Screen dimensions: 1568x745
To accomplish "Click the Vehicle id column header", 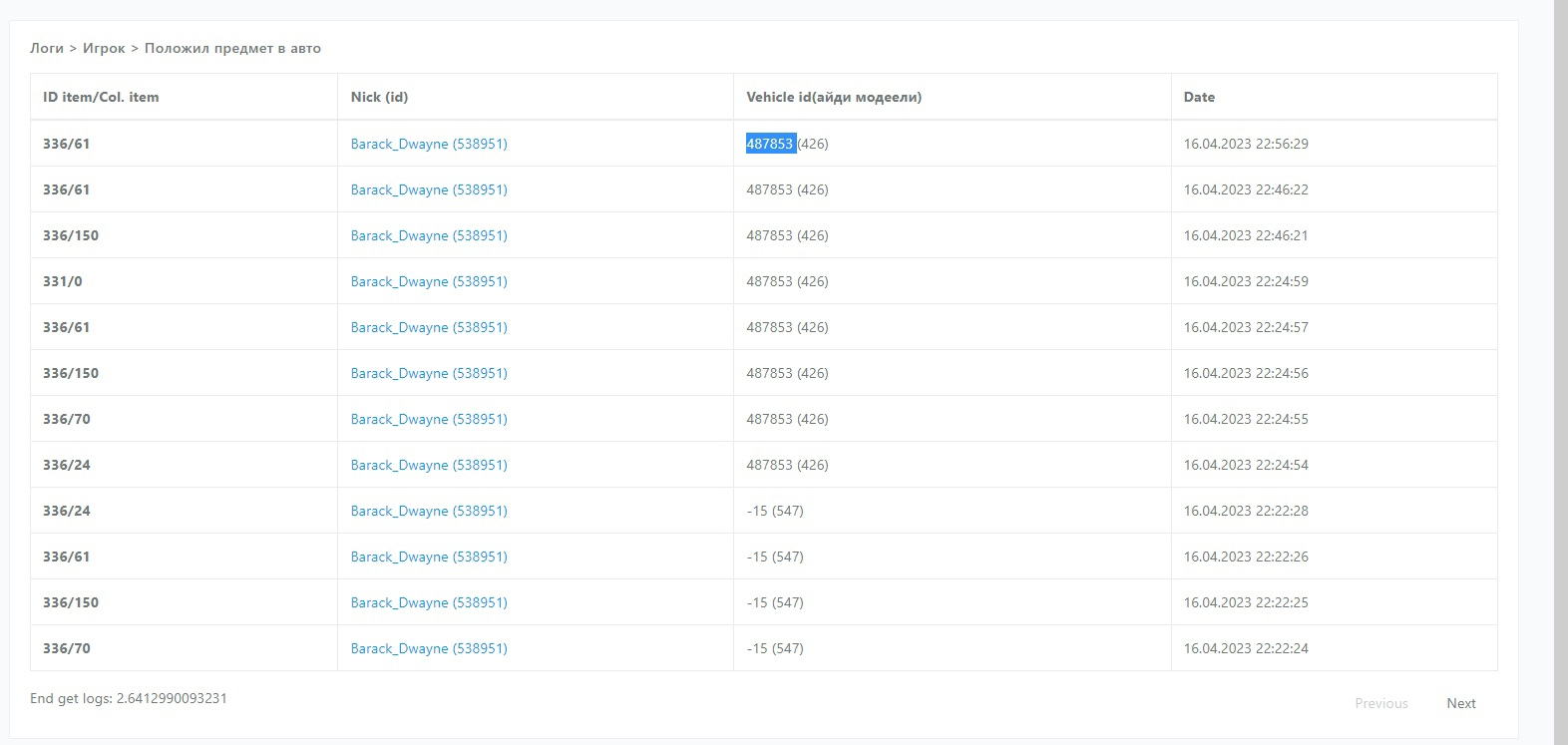I will pyautogui.click(x=833, y=97).
